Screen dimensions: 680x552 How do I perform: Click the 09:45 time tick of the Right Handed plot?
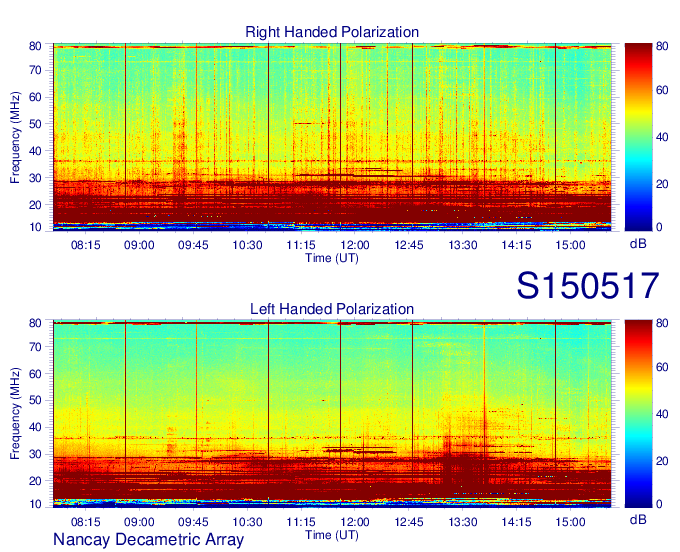(x=193, y=245)
